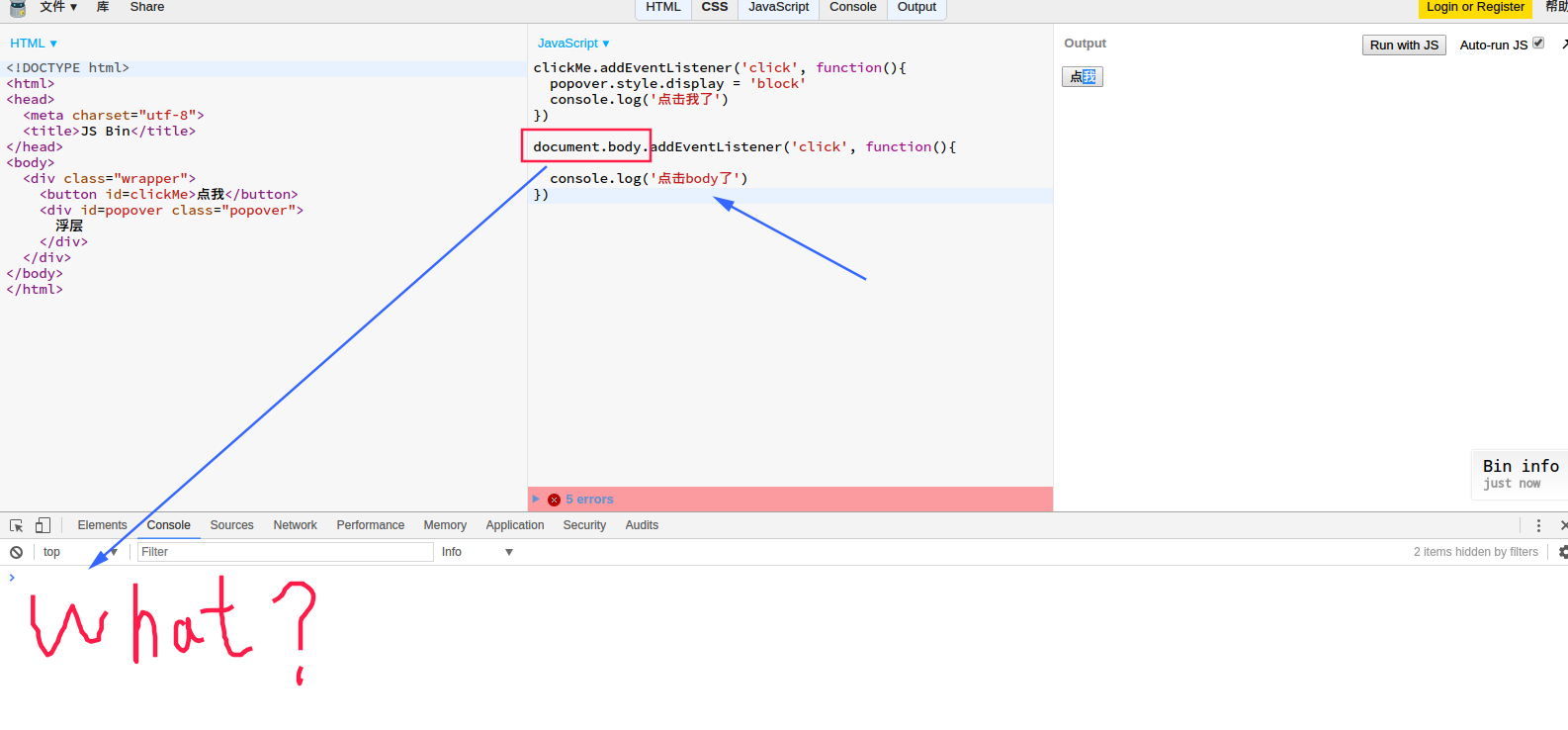Toggle the device toolbar icon in DevTools

[x=43, y=525]
